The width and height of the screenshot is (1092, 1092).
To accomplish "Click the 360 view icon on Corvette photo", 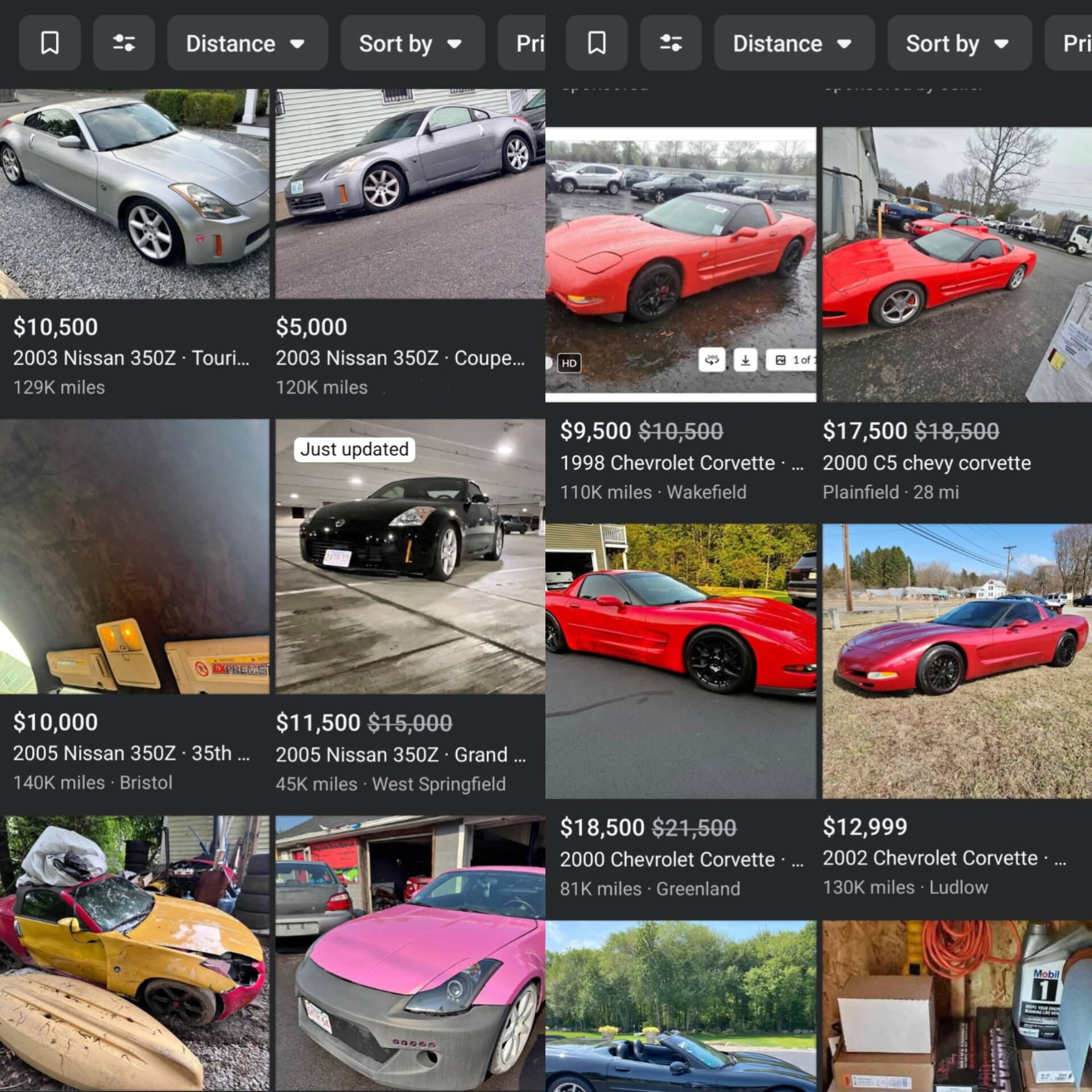I will tap(712, 360).
